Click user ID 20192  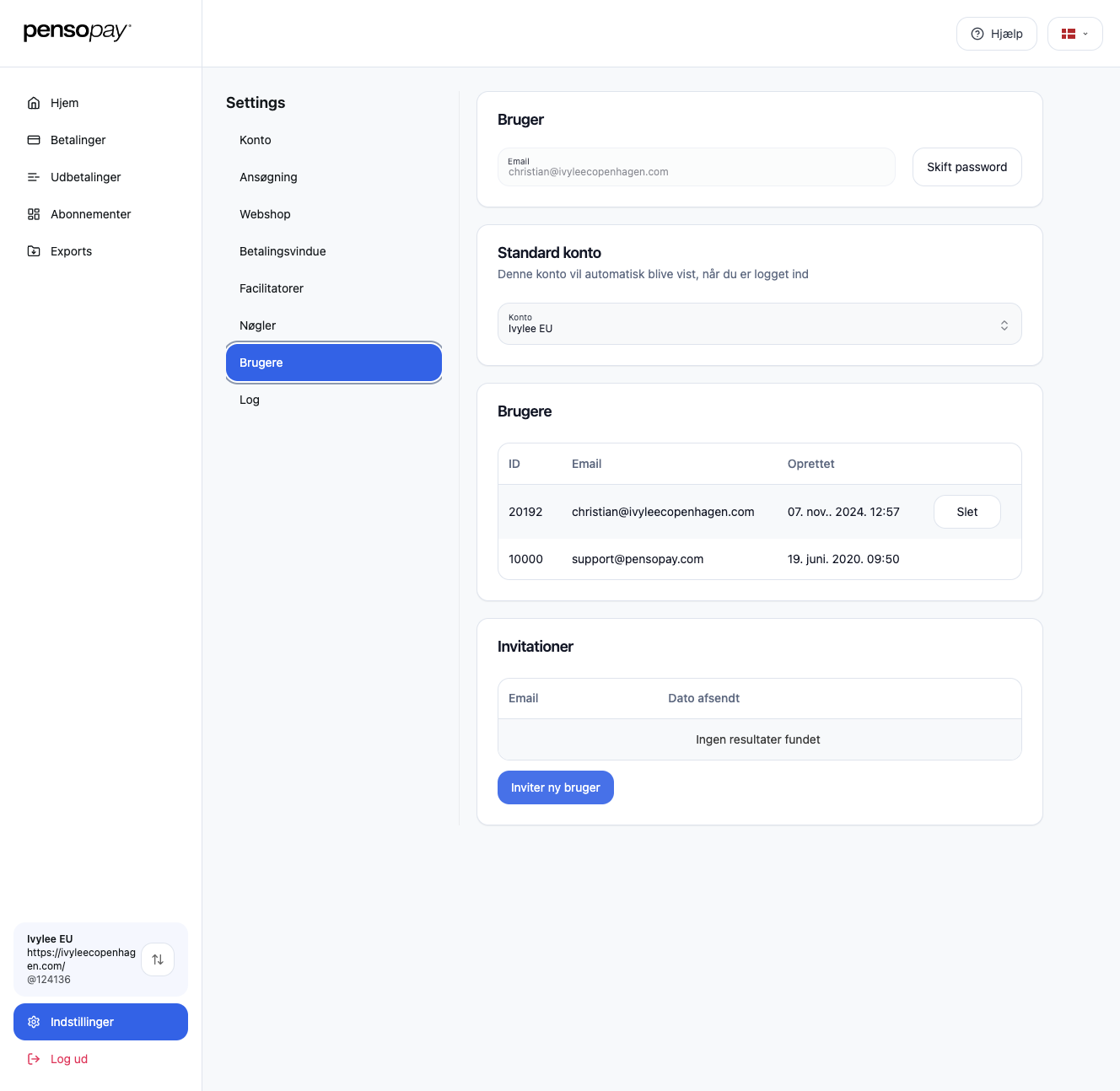pos(525,512)
